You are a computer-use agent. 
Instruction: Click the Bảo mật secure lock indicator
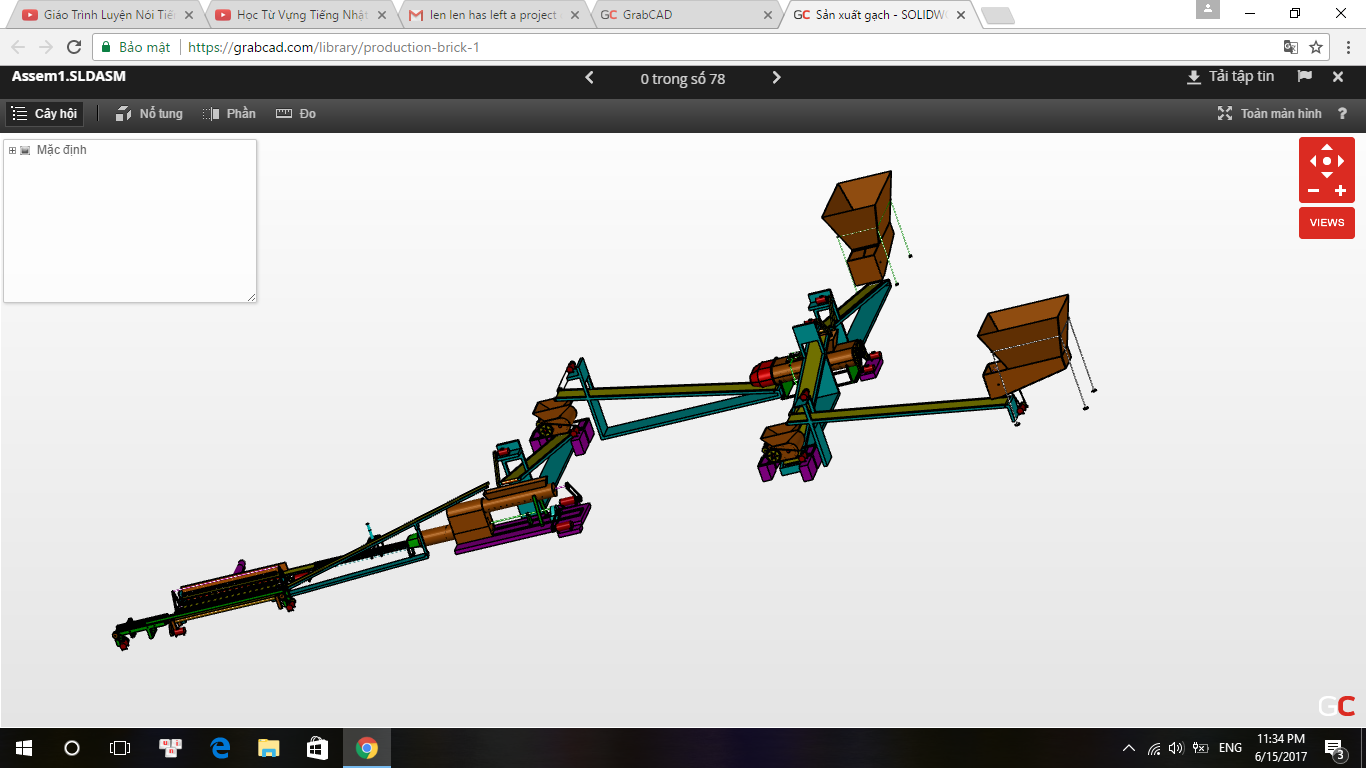(x=136, y=47)
